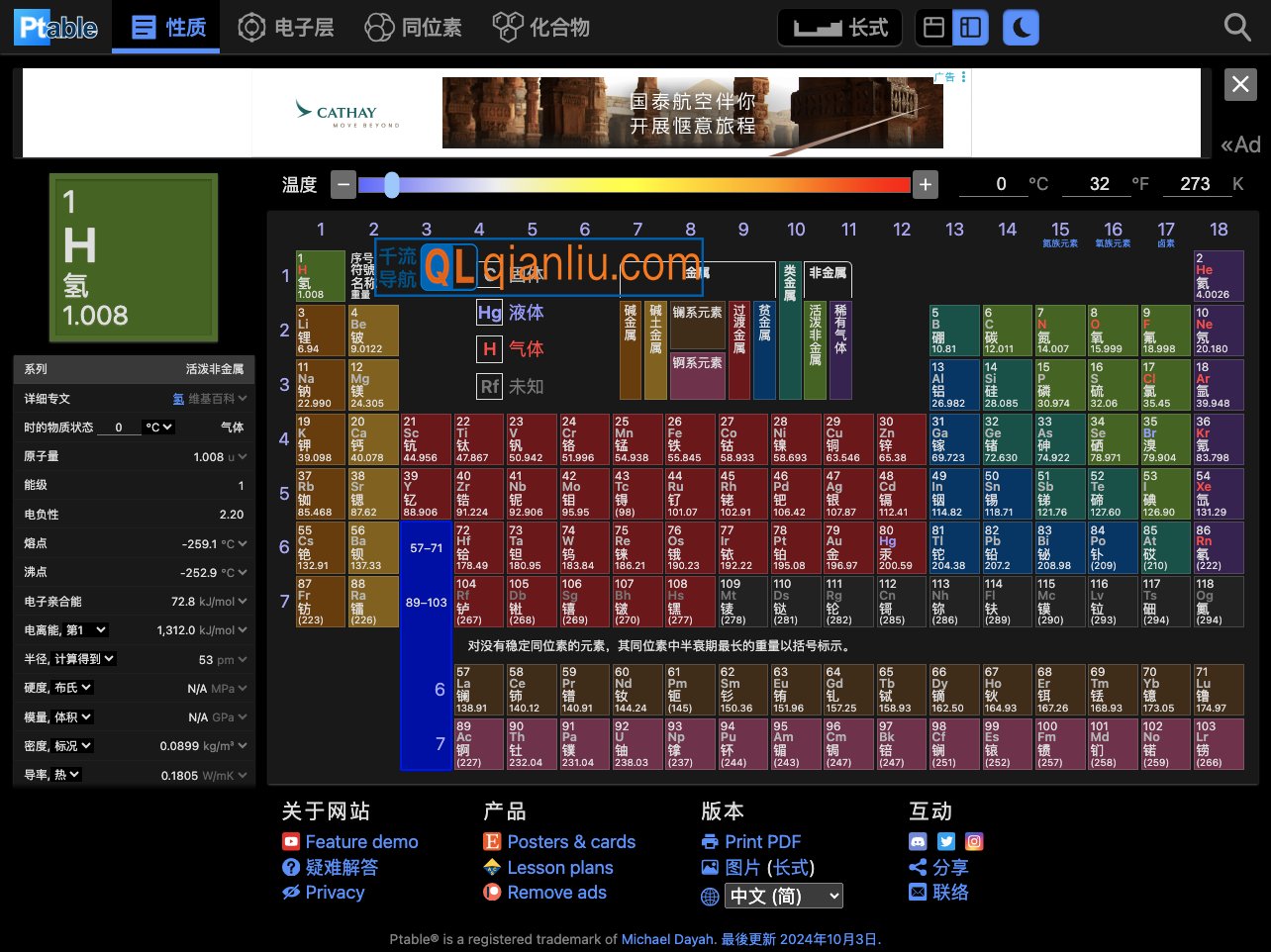
Task: Toggle the 长式 wide table layout
Action: (x=841, y=27)
